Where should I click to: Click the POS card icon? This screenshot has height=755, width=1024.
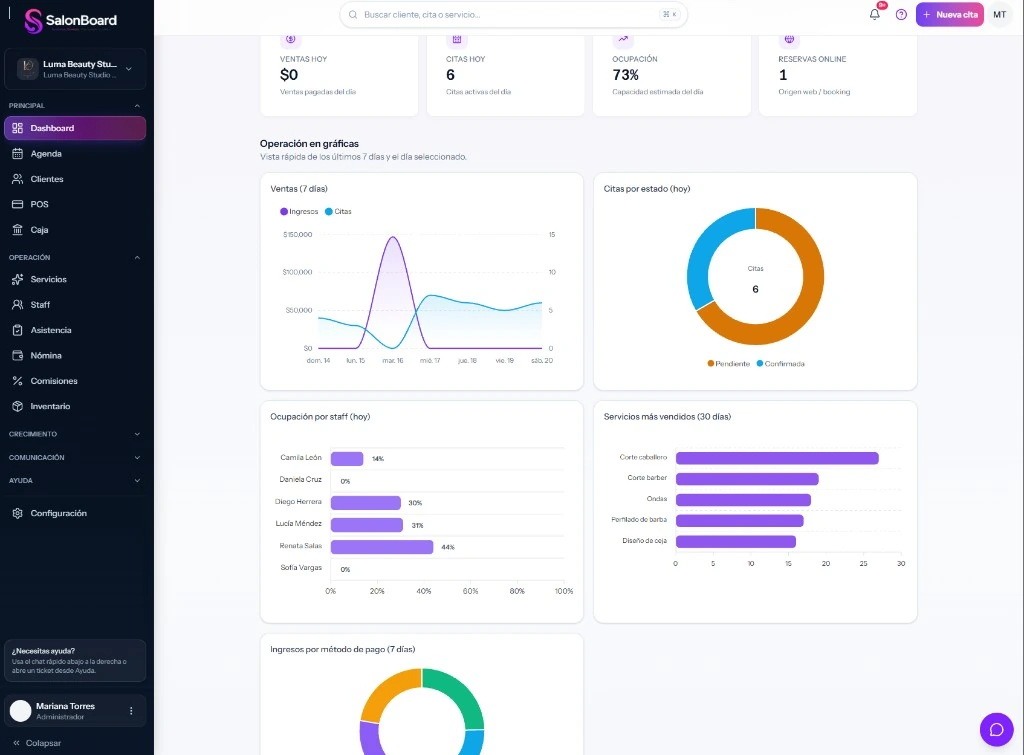[x=18, y=204]
